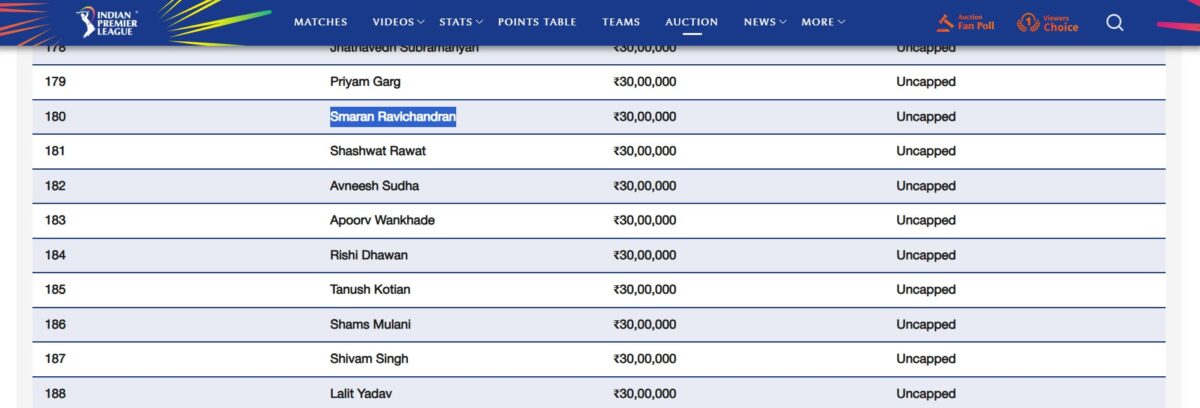The height and width of the screenshot is (408, 1200).
Task: Click Tanush Kotian in the list
Action: [370, 290]
